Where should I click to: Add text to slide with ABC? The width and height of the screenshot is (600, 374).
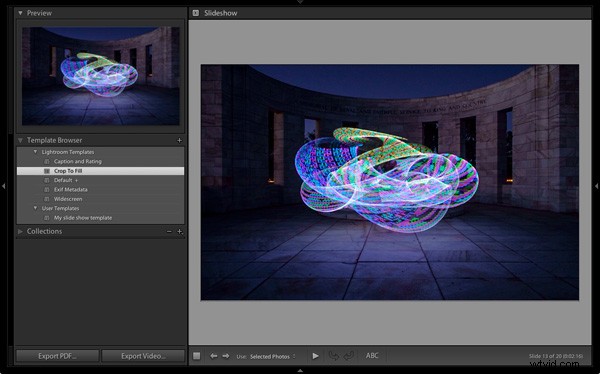[372, 356]
